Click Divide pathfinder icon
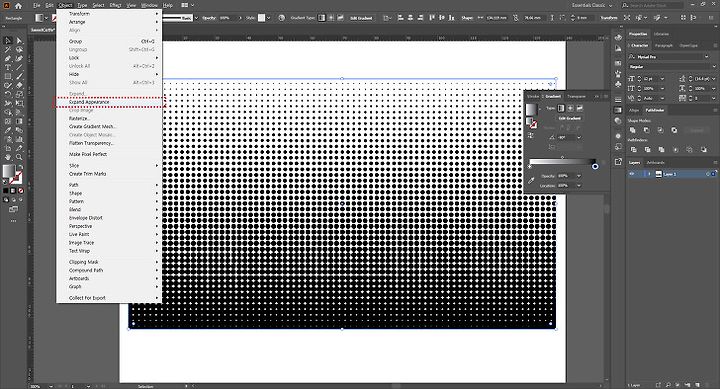 tap(634, 150)
